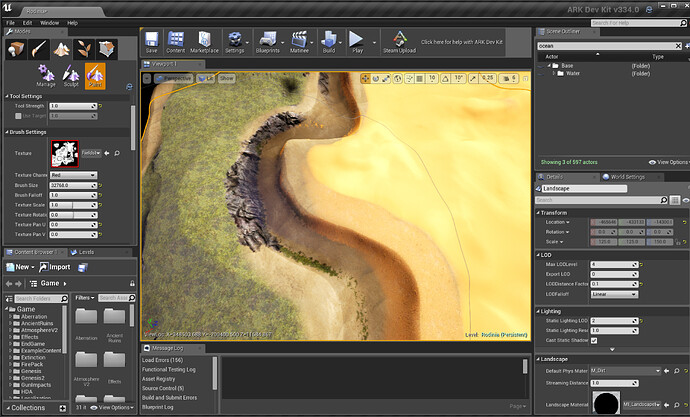Maximize the viewport with corner icon
This screenshot has height=417, width=690.
point(525,78)
